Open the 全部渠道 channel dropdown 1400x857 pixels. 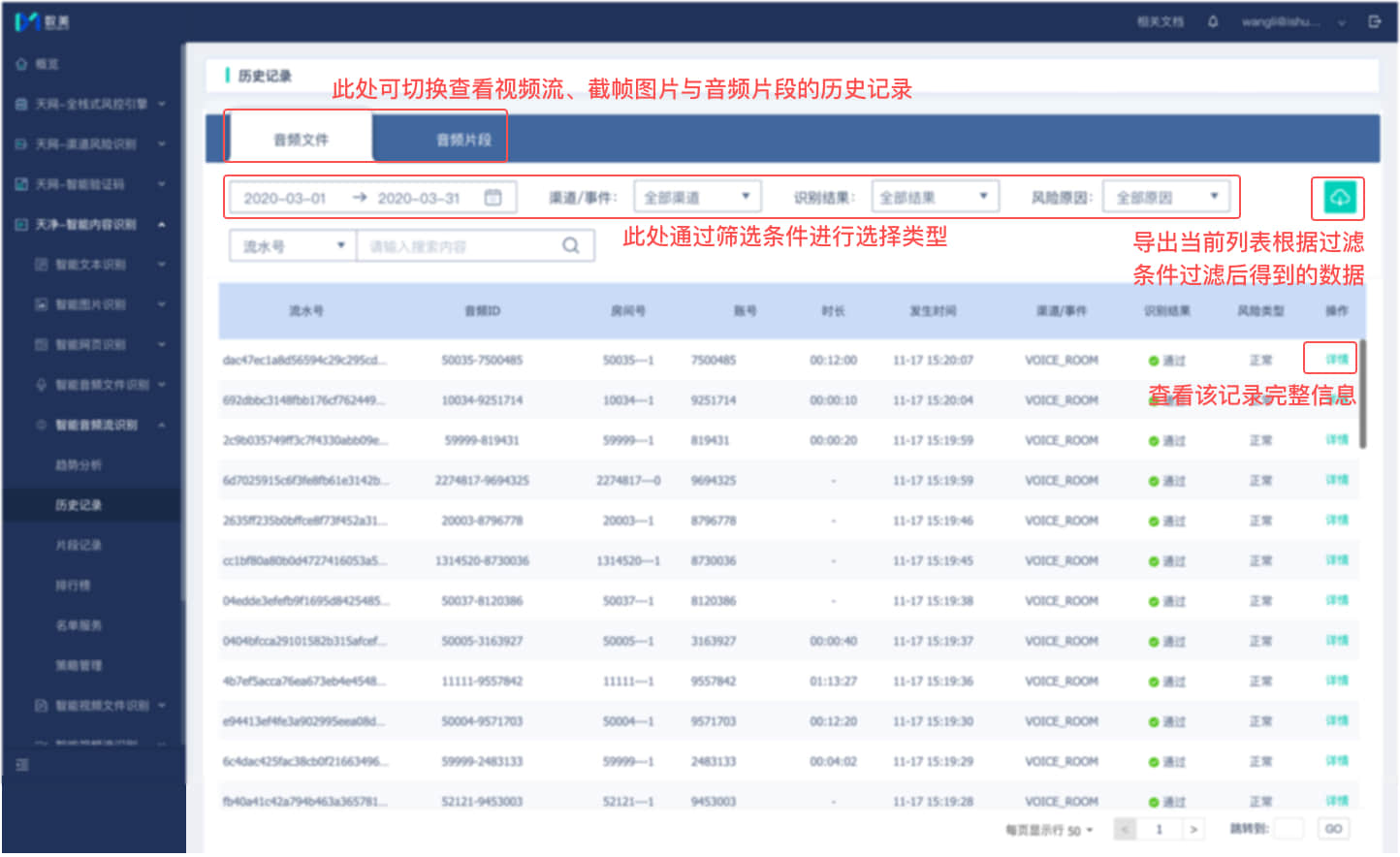[x=696, y=197]
